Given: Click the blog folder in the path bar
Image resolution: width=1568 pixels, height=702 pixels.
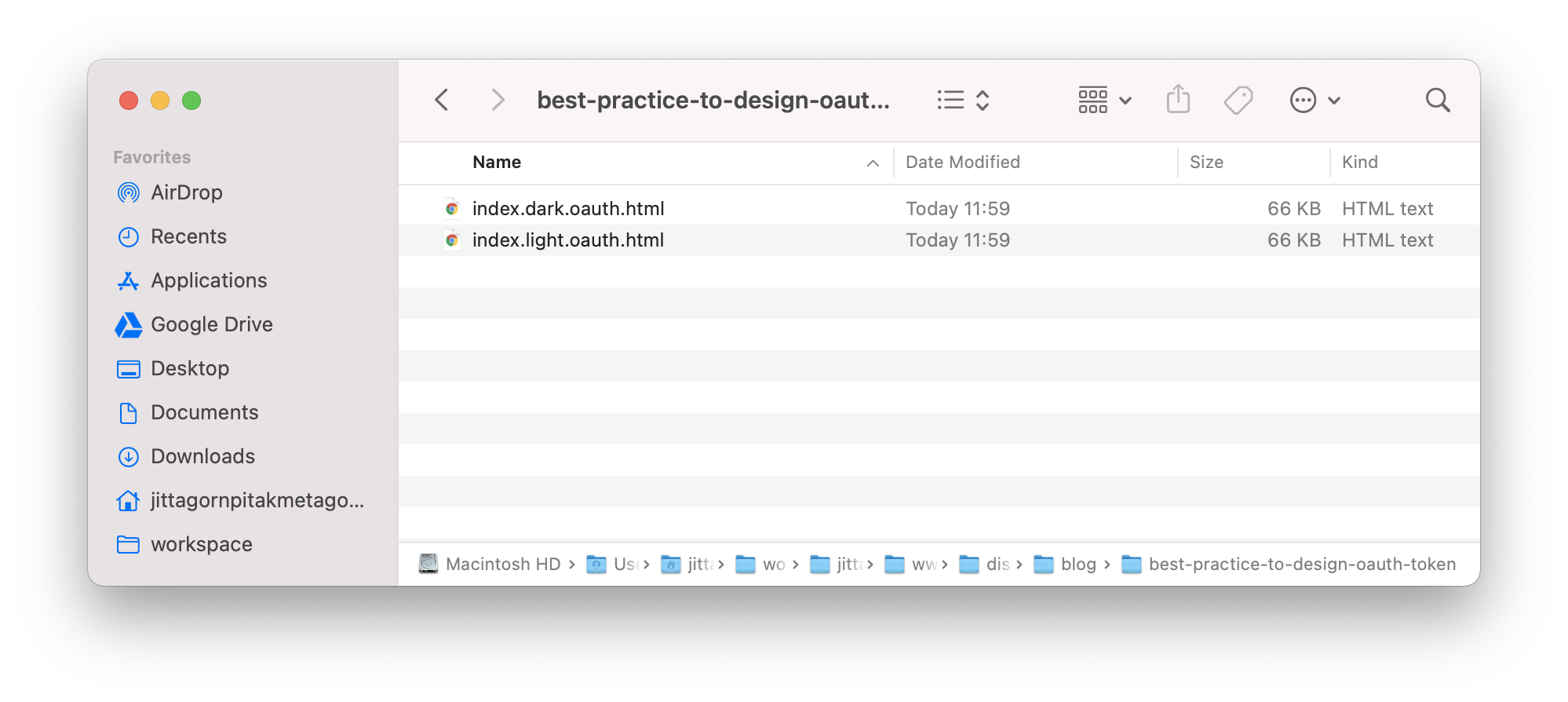Looking at the screenshot, I should tap(1078, 565).
